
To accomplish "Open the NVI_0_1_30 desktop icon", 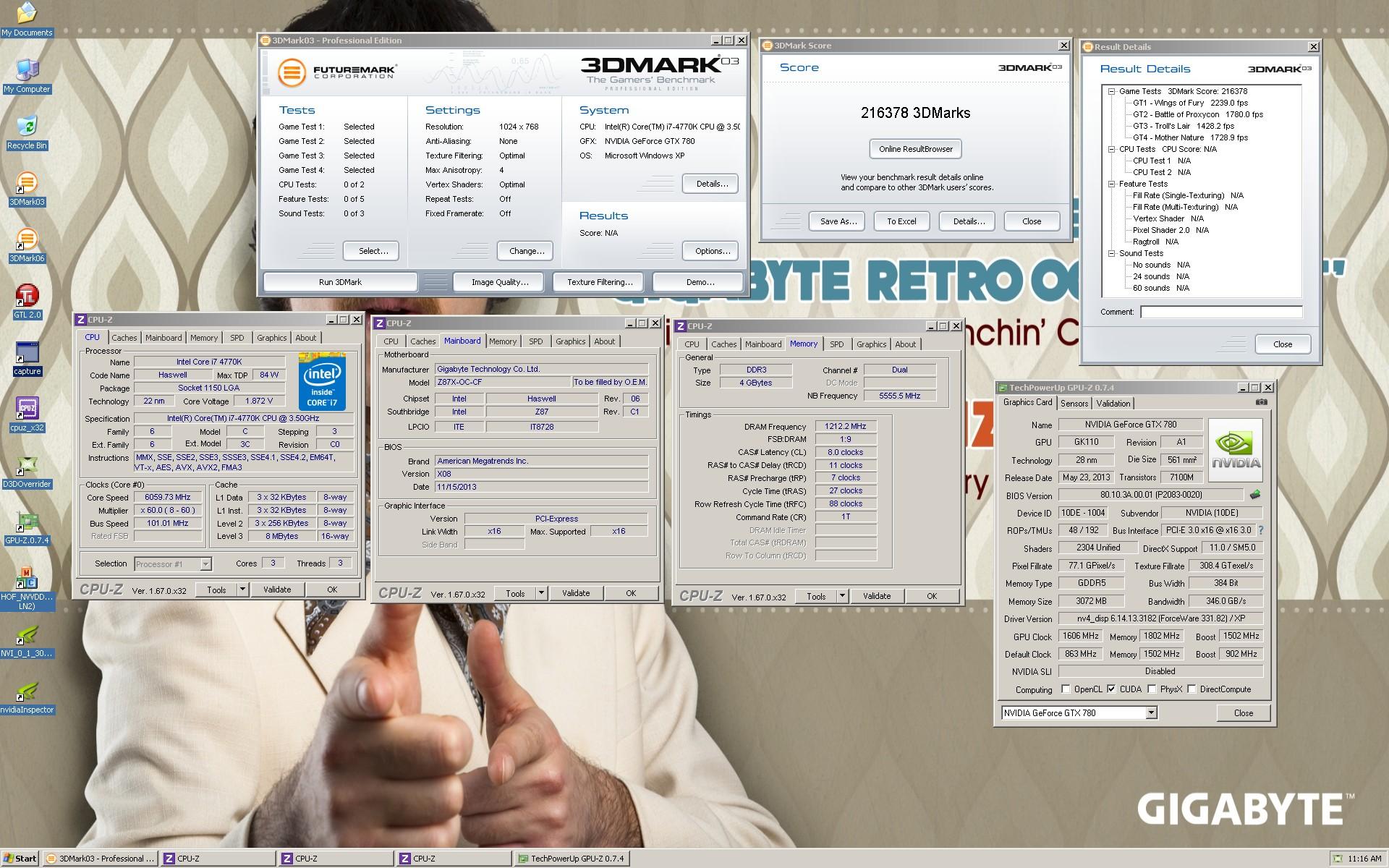I will 27,640.
